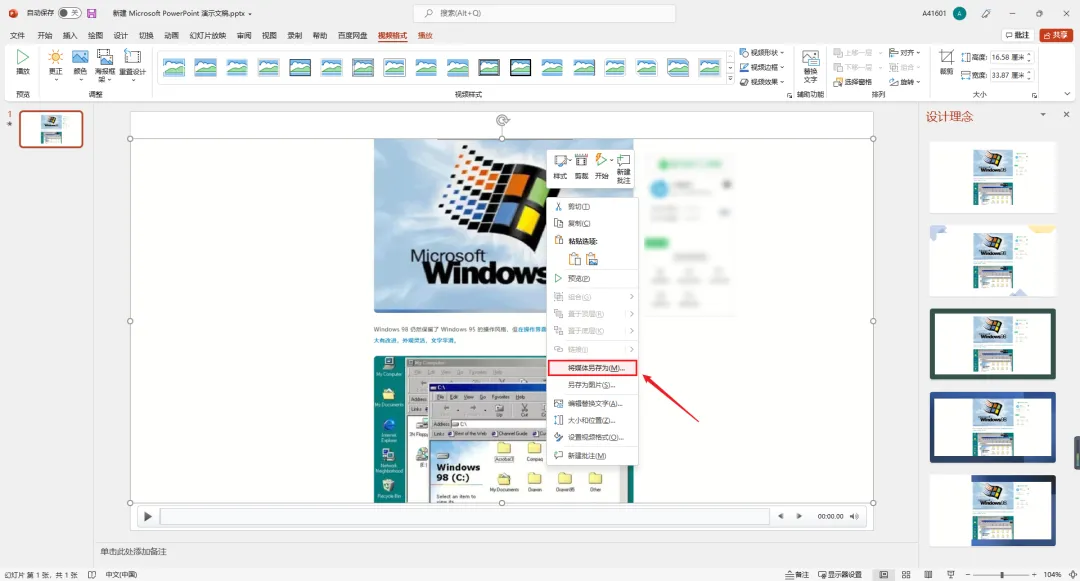Click the PowerPoint logo icon in title bar
Viewport: 1080px width, 581px height.
click(13, 13)
